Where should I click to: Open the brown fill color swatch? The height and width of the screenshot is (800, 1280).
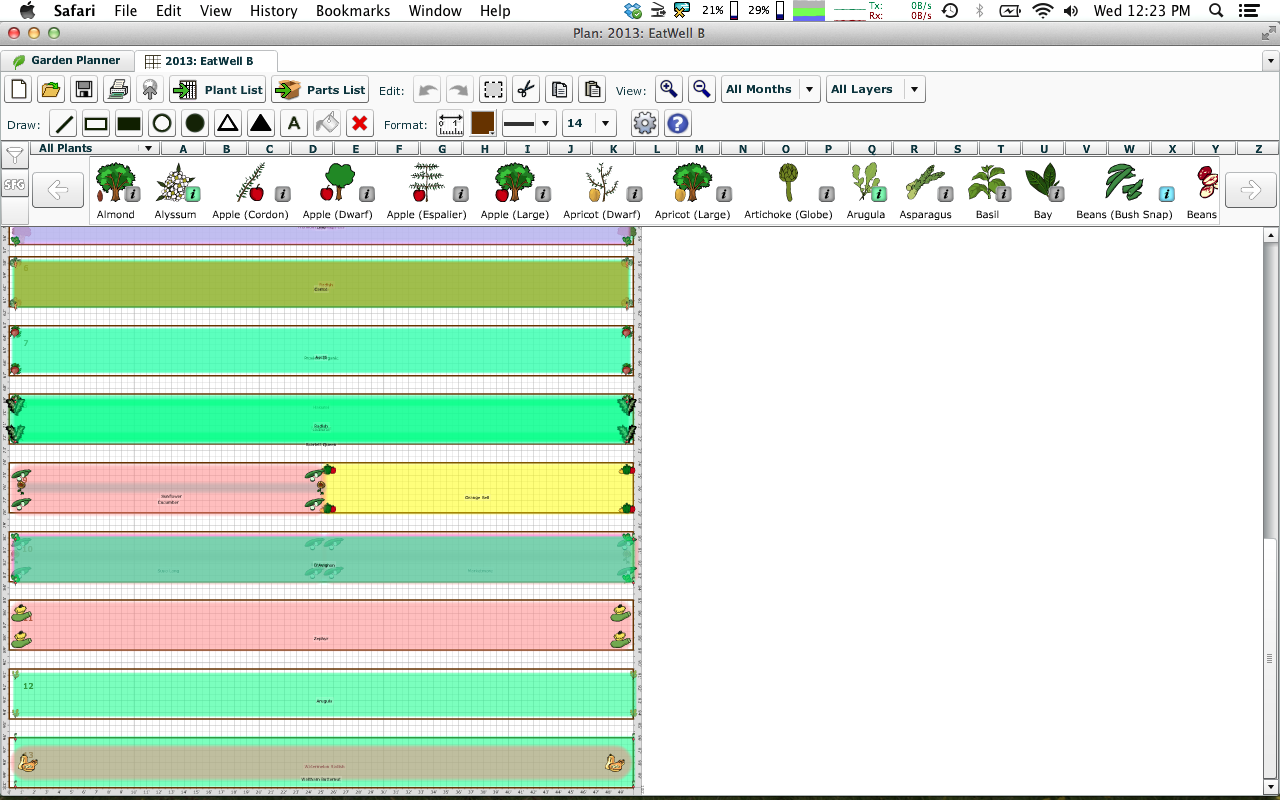(483, 124)
